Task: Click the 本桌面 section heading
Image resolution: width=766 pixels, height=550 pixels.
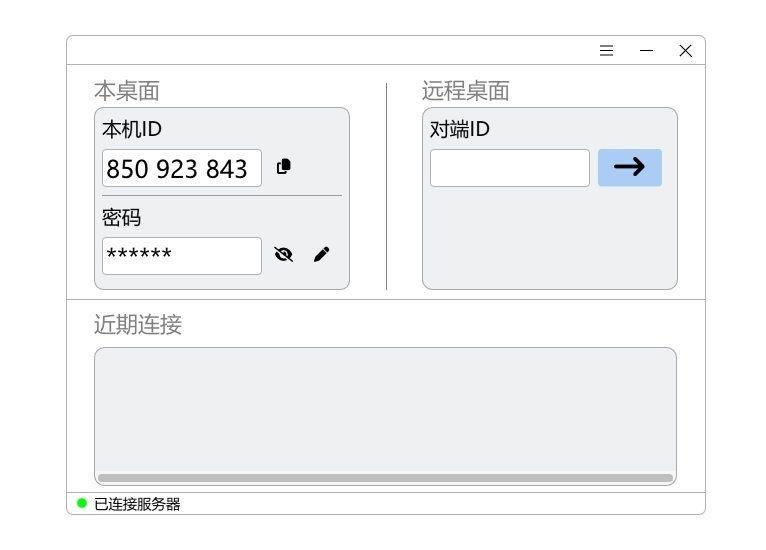Action: pyautogui.click(x=127, y=91)
